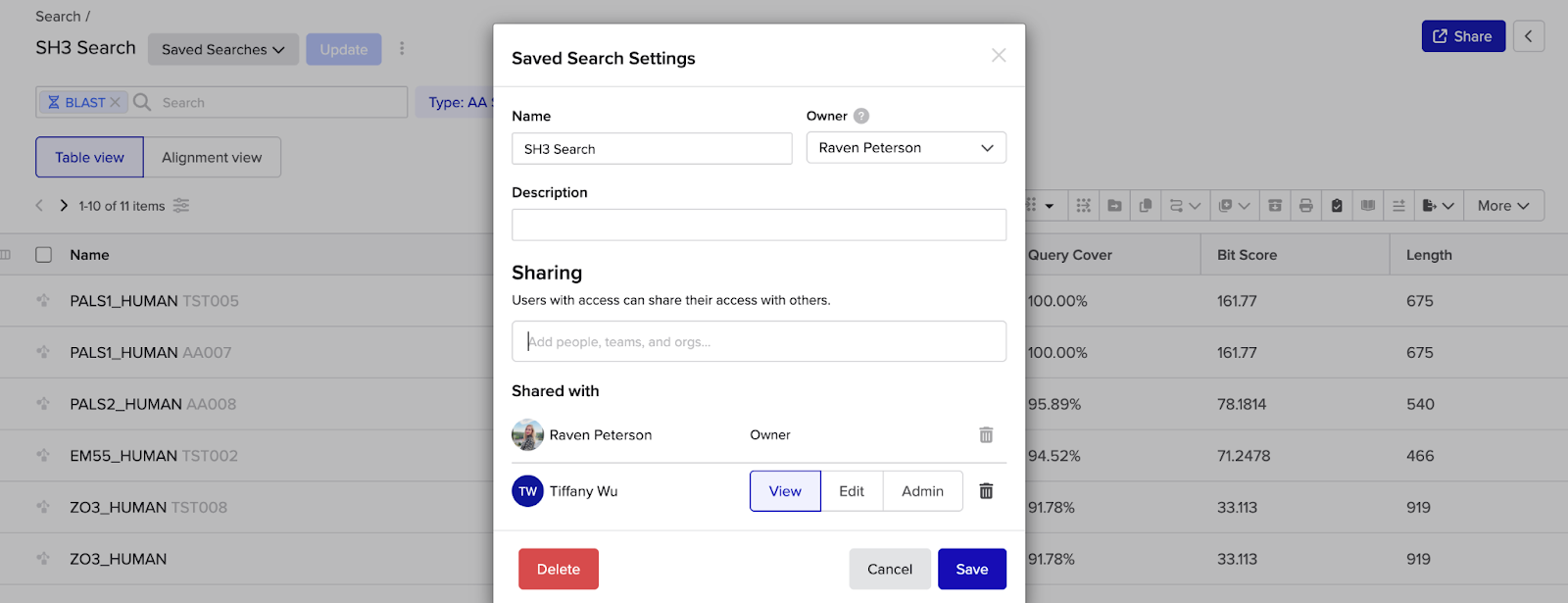Click the red Delete button

tap(558, 569)
